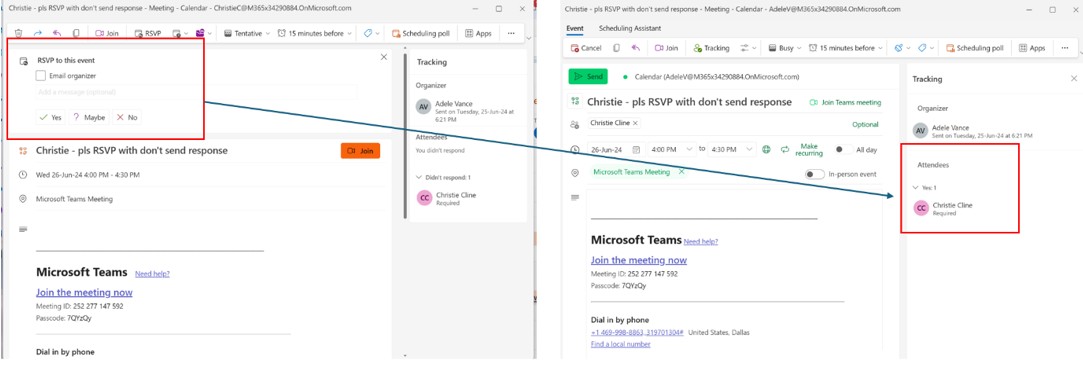Screen dimensions: 1083x366
Task: Open the purple Teams chat icon in Christie's toolbar
Action: (x=200, y=32)
